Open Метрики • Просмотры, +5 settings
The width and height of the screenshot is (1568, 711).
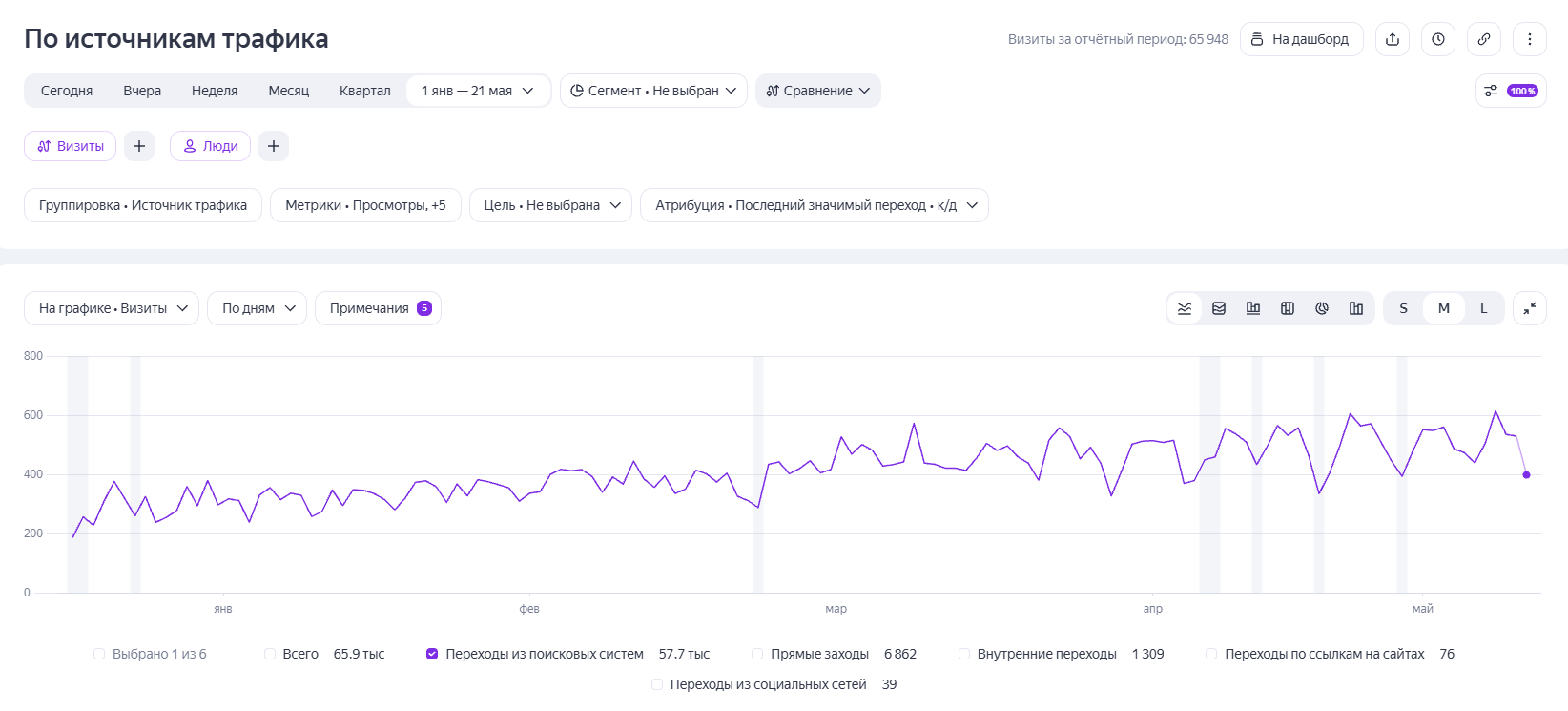pos(365,205)
